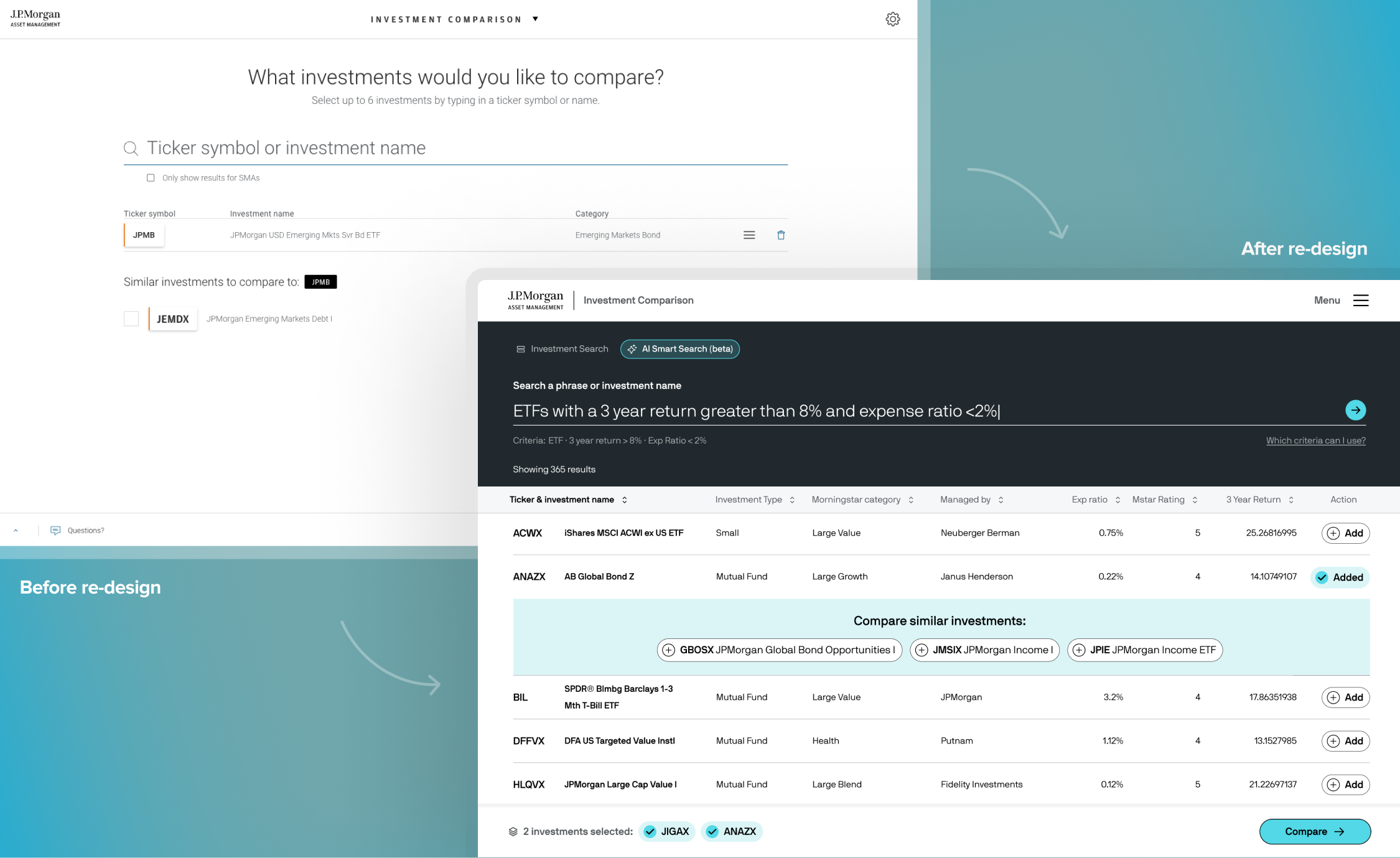Image resolution: width=1400 pixels, height=858 pixels.
Task: Check the JEMDX similar investment box
Action: (x=131, y=319)
